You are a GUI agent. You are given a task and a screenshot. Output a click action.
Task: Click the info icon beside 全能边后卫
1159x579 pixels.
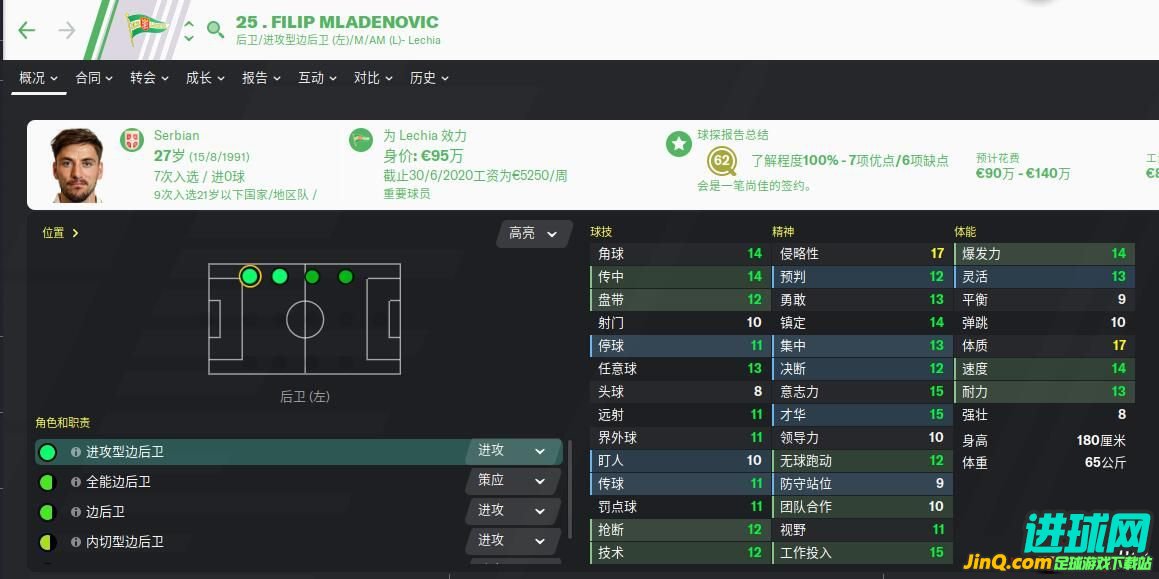point(75,482)
